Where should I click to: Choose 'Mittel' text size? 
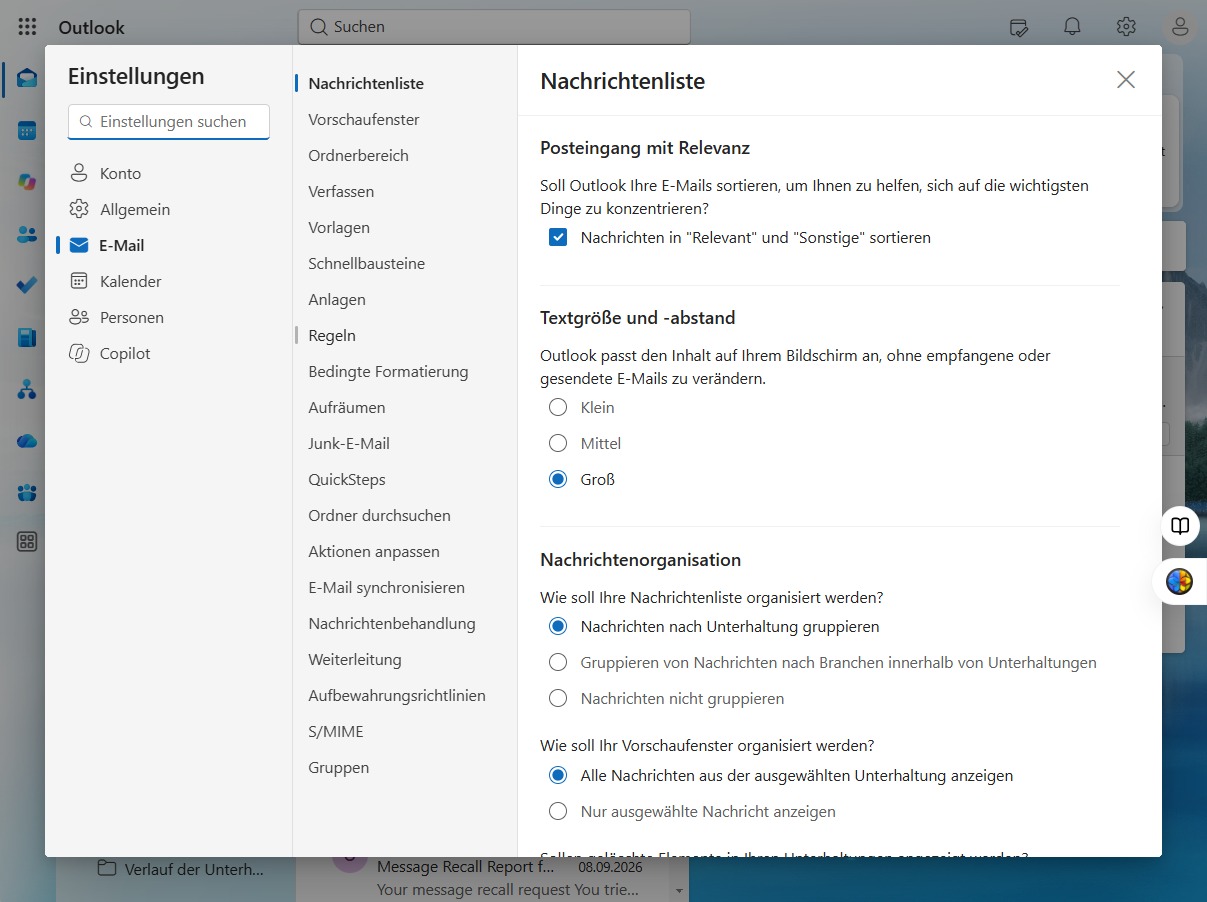tap(558, 444)
